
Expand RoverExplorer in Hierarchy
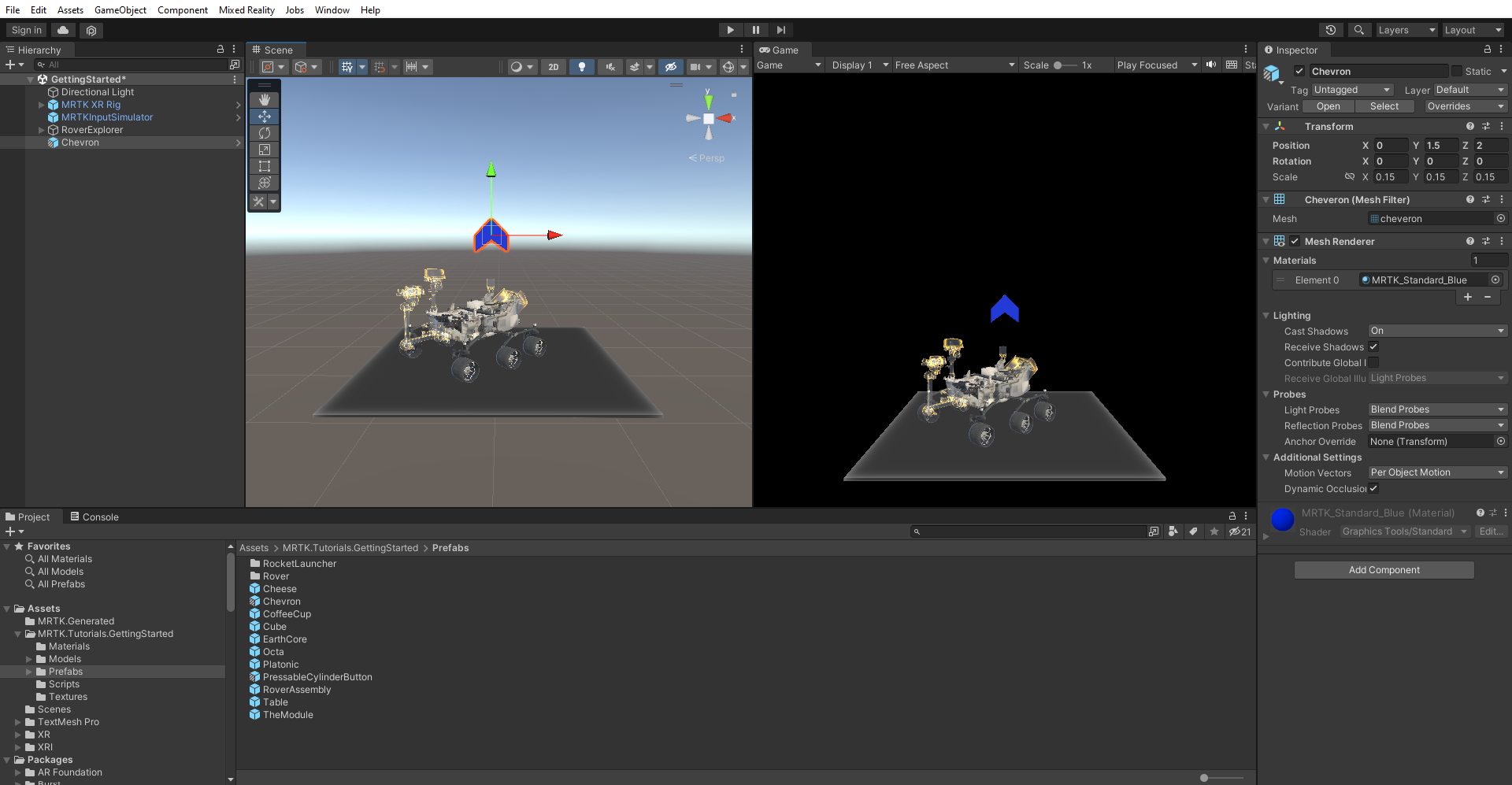[x=42, y=130]
